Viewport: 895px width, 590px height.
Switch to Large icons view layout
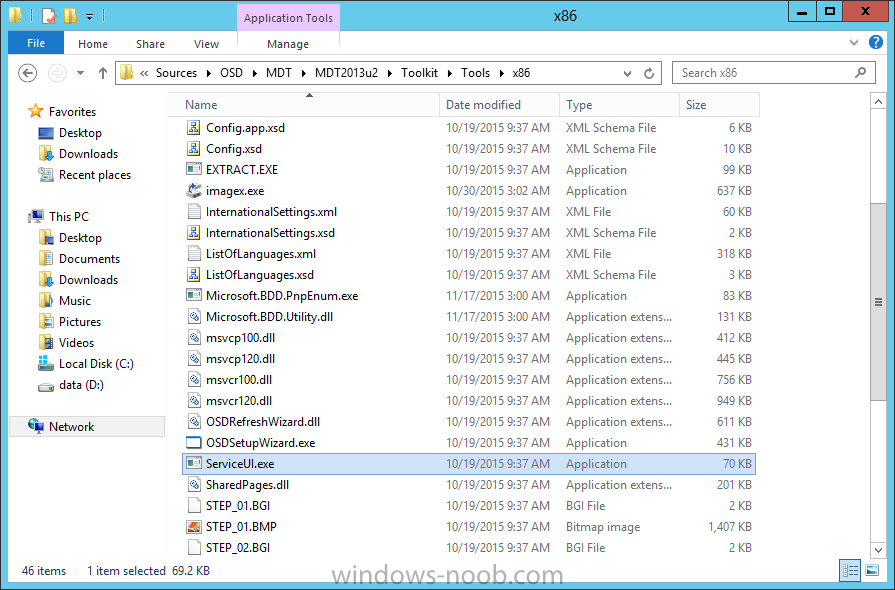(872, 570)
